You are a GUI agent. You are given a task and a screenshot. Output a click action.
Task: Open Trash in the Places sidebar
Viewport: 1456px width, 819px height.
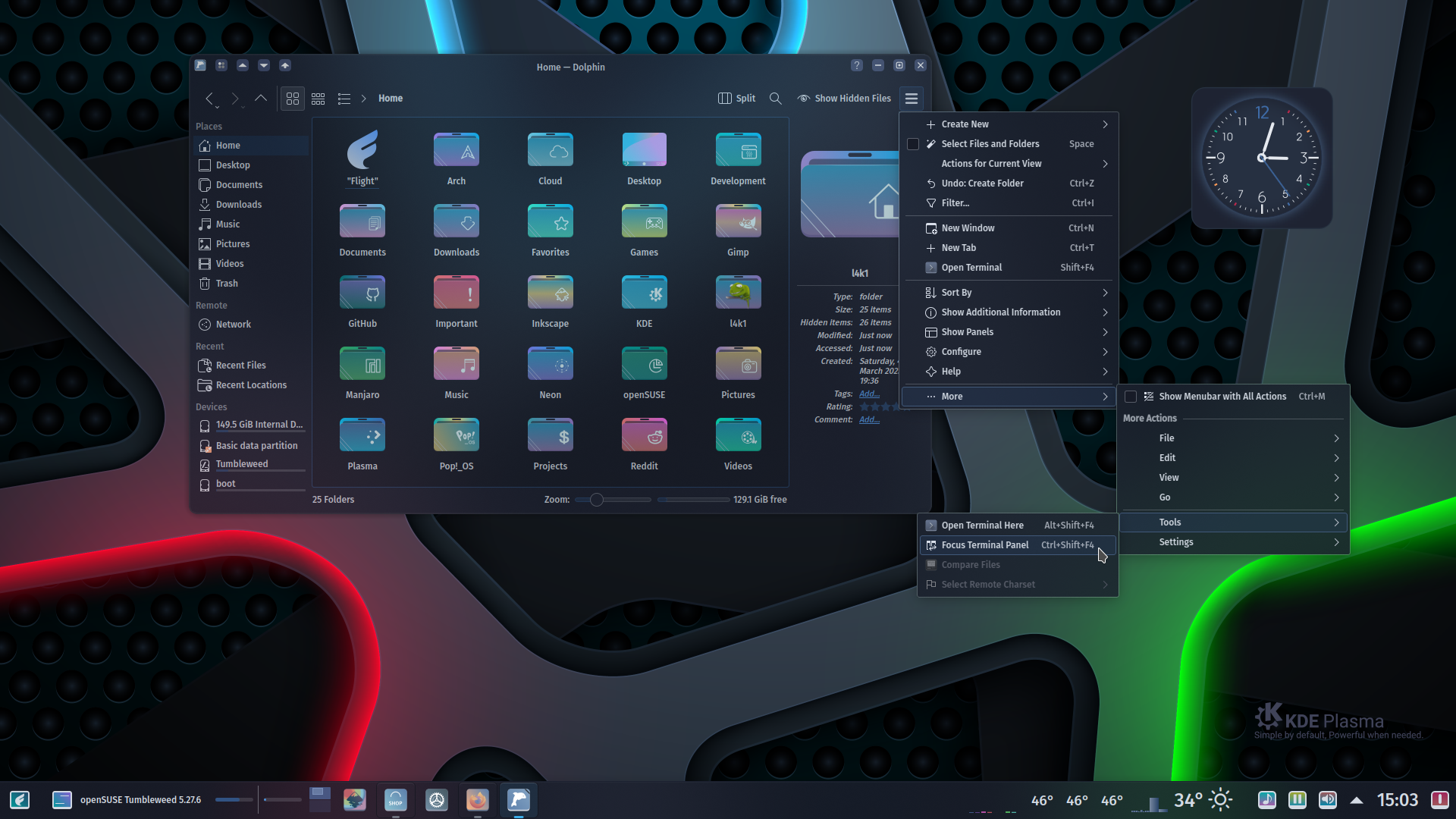[251, 284]
